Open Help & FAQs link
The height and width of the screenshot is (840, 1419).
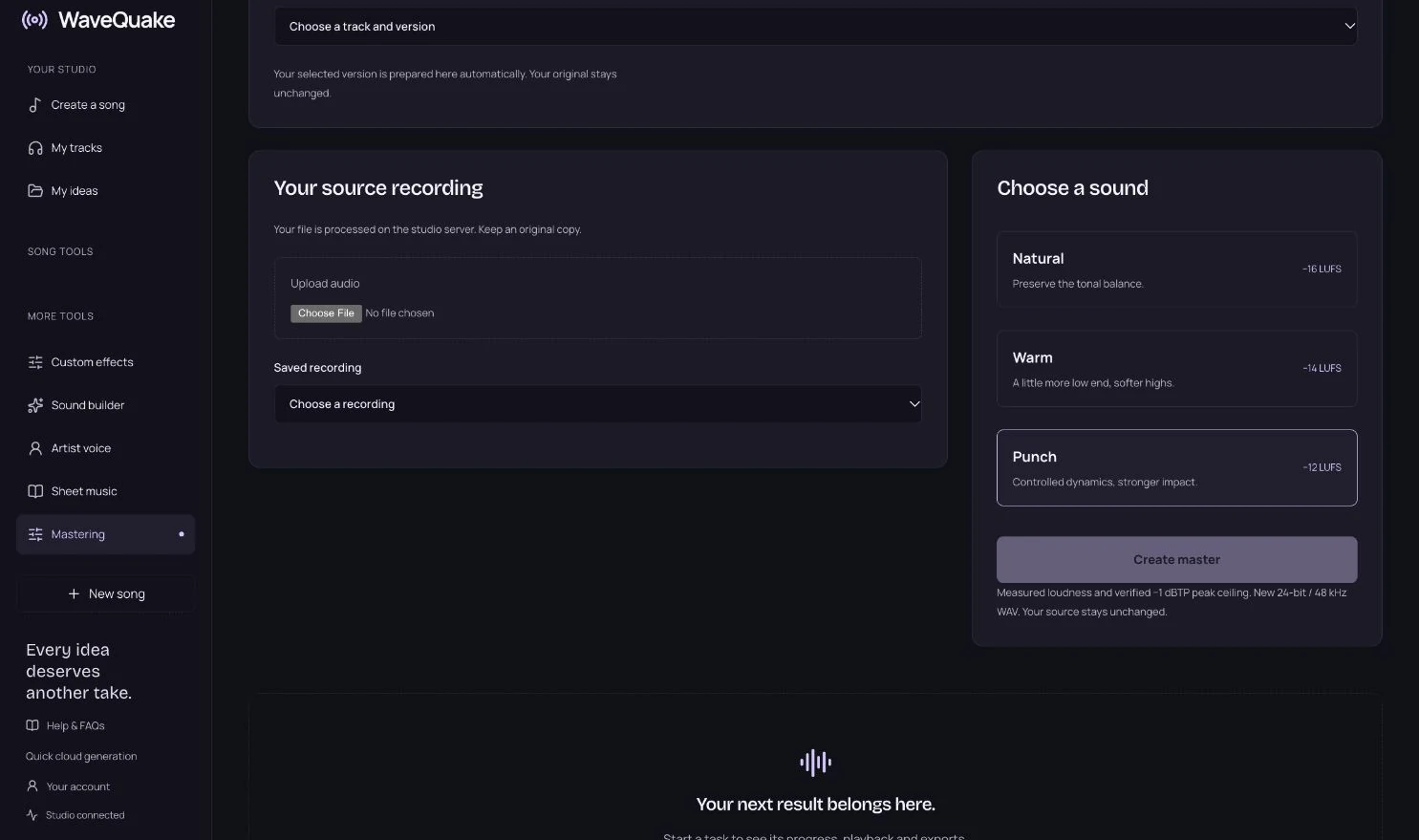point(66,725)
